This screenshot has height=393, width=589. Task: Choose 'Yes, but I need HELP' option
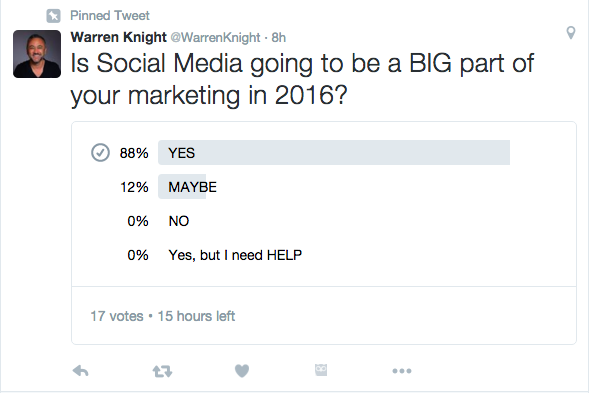(x=235, y=255)
